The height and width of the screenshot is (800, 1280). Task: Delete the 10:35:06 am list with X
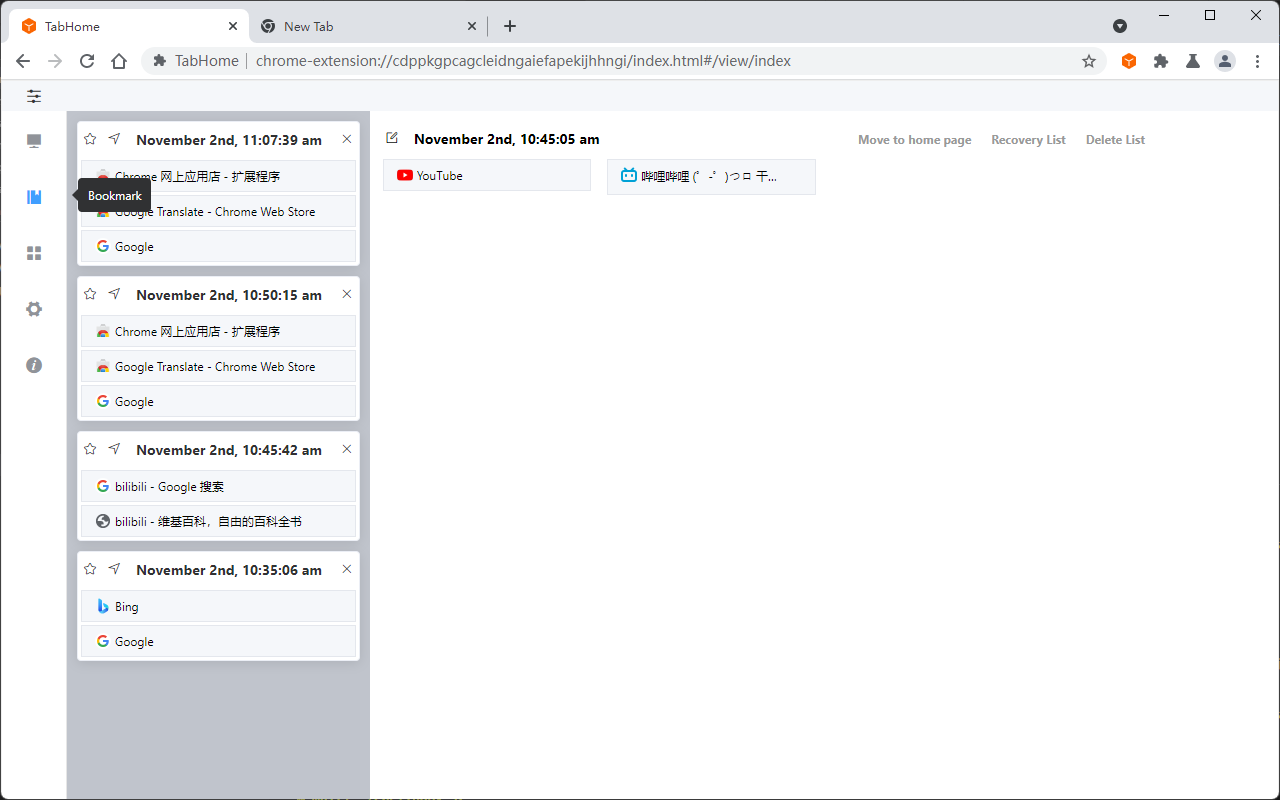pos(347,569)
